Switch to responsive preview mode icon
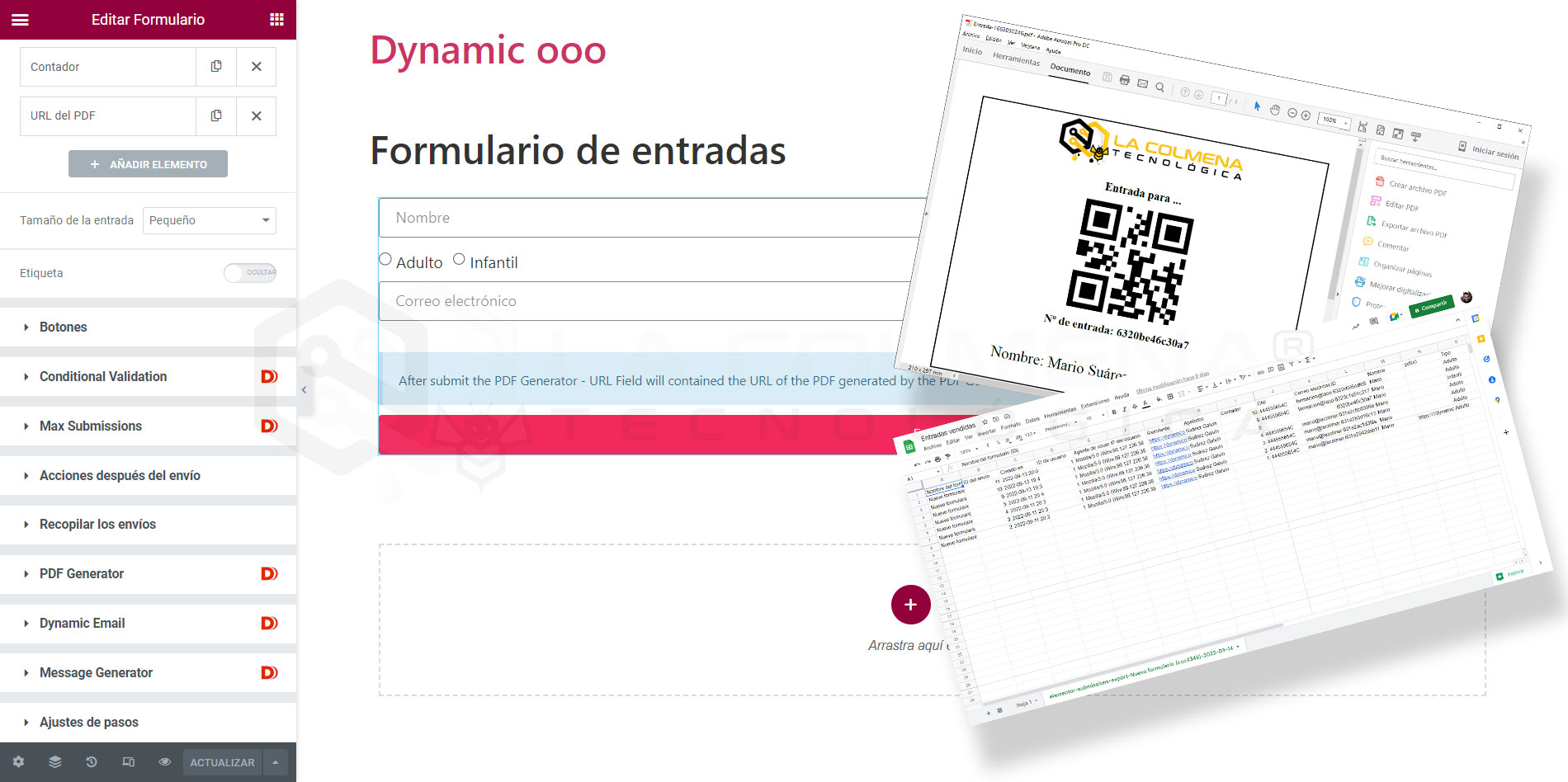This screenshot has width=1568, height=782. [x=129, y=762]
